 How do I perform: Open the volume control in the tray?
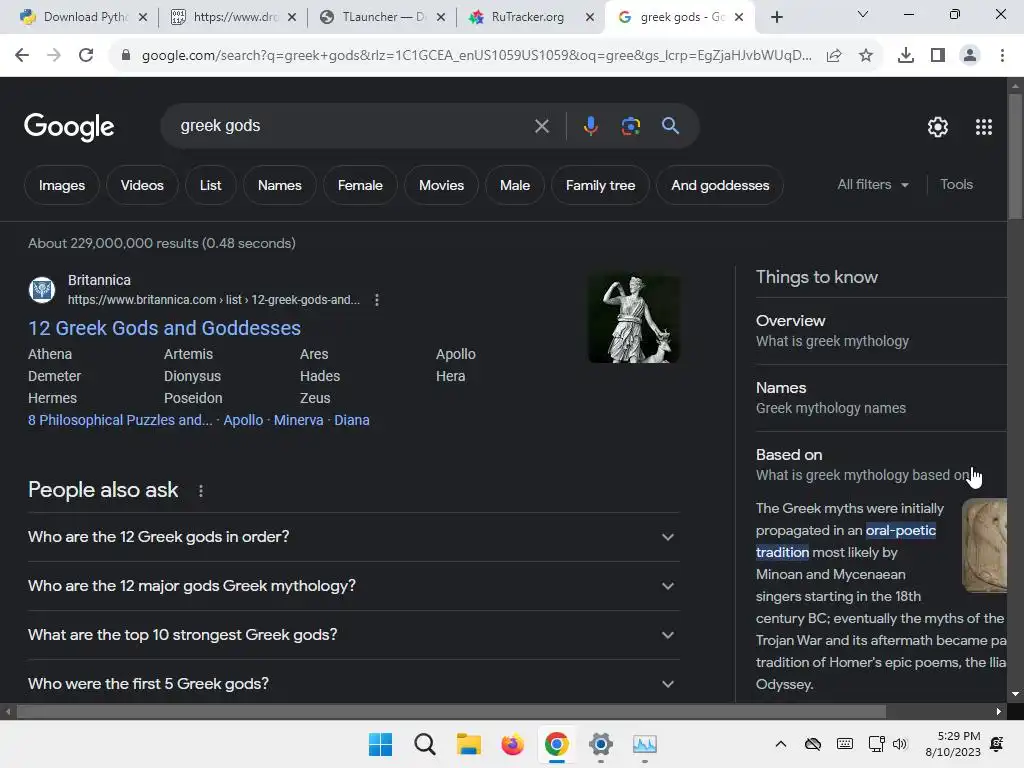900,744
